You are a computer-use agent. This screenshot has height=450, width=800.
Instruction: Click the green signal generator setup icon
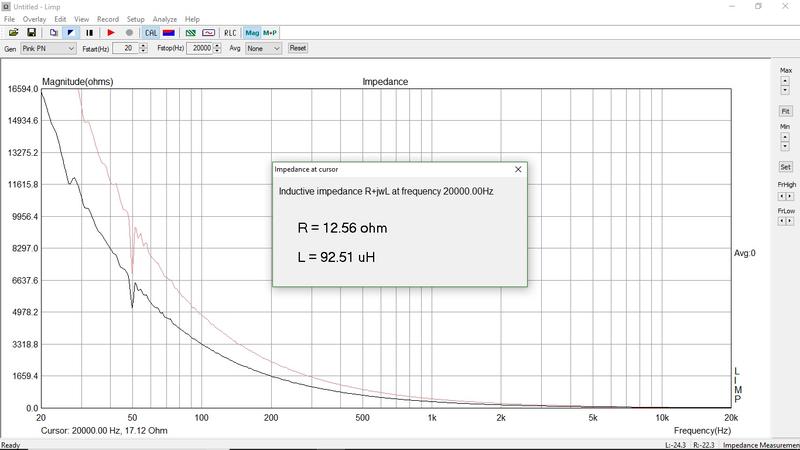[189, 32]
